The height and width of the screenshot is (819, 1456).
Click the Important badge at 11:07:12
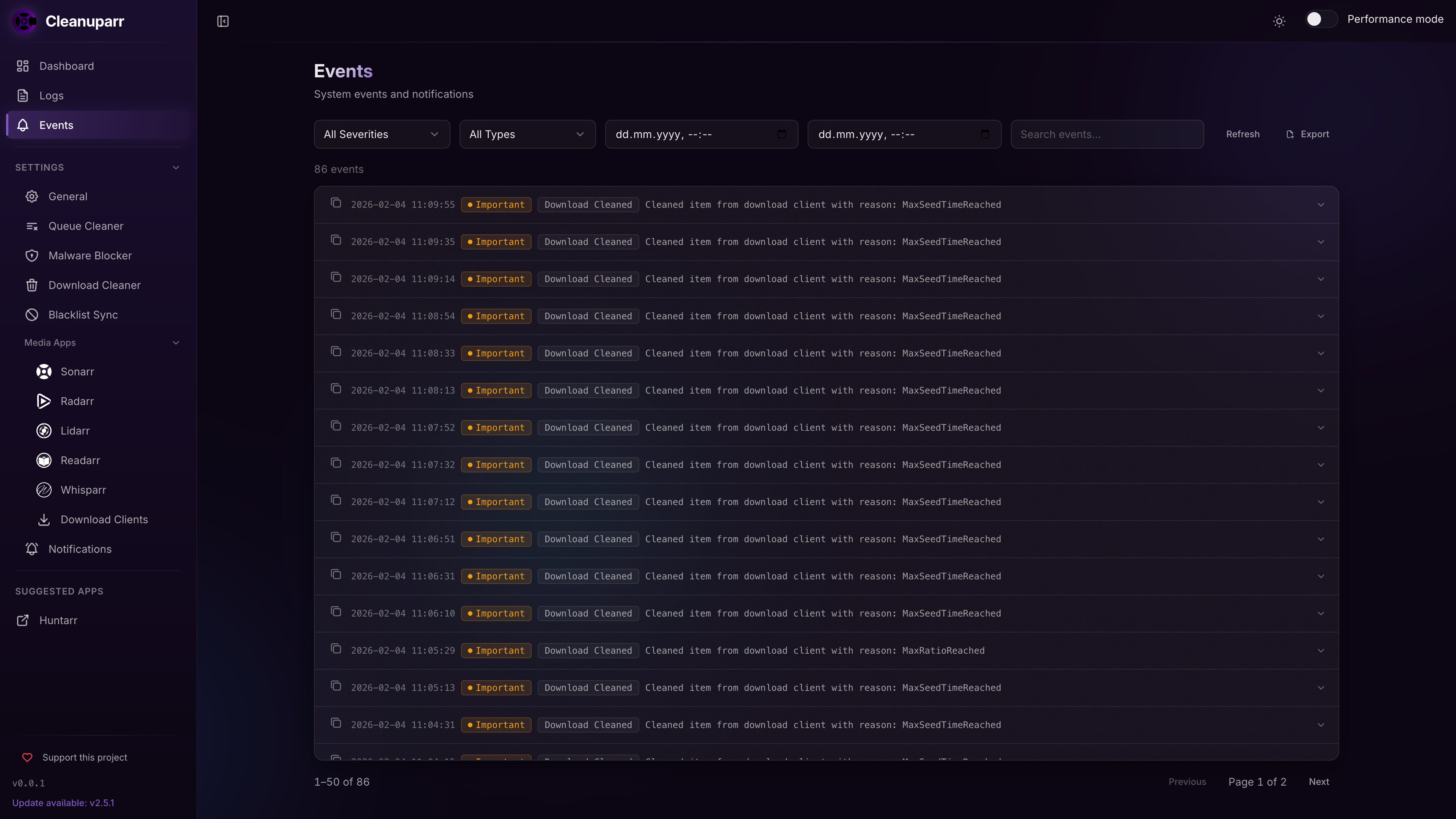point(496,502)
